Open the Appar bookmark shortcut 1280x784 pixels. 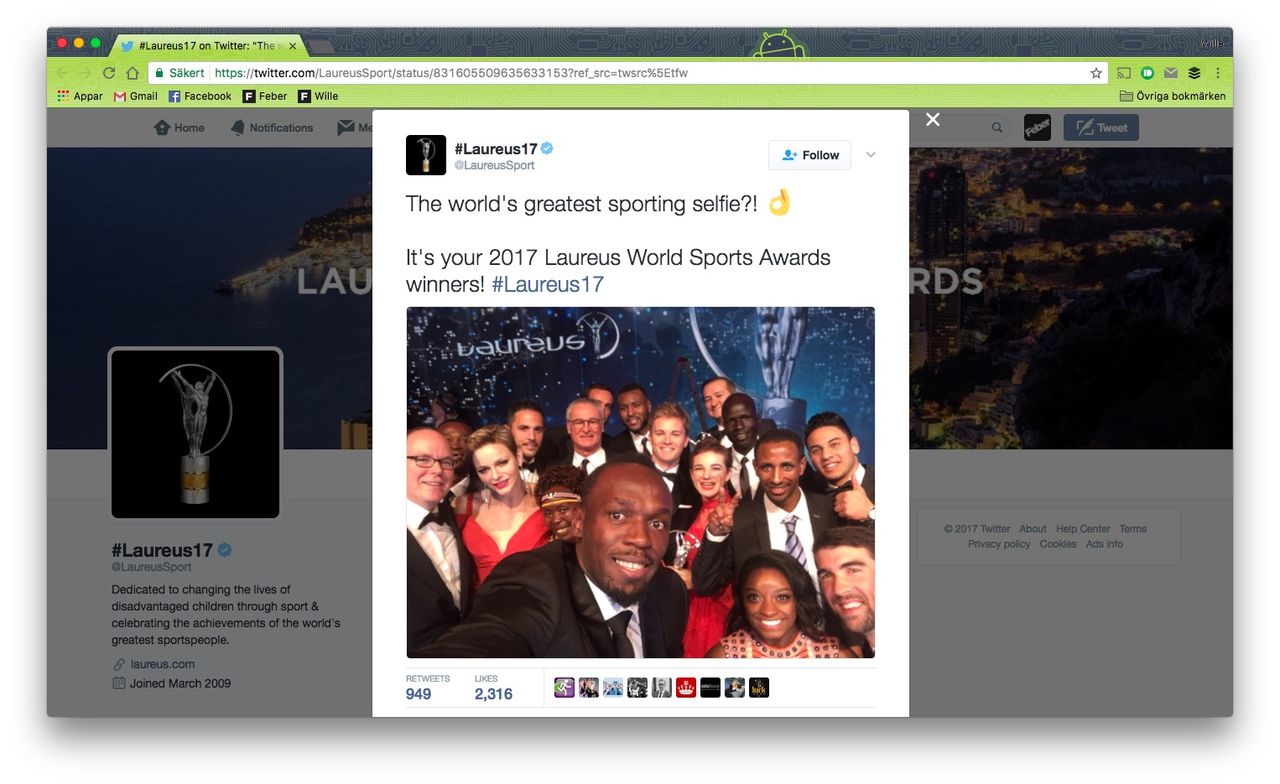coord(80,96)
